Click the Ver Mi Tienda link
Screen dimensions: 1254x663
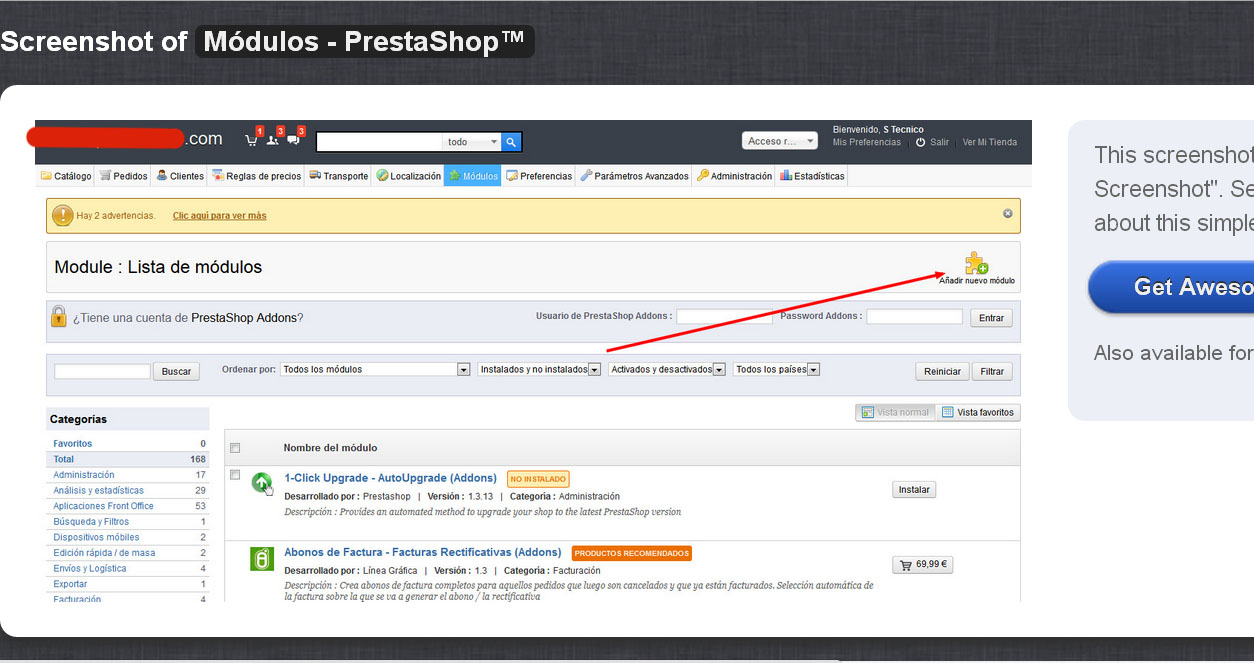[990, 142]
